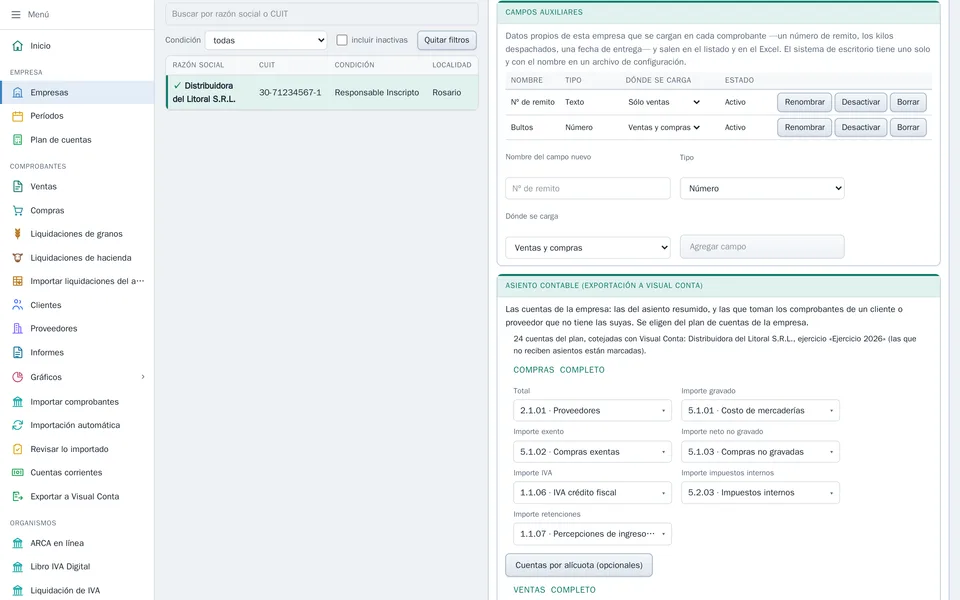Open Importe gravado Costo de mercaderías dropdown
Screen dimensions: 960x600
click(760, 411)
